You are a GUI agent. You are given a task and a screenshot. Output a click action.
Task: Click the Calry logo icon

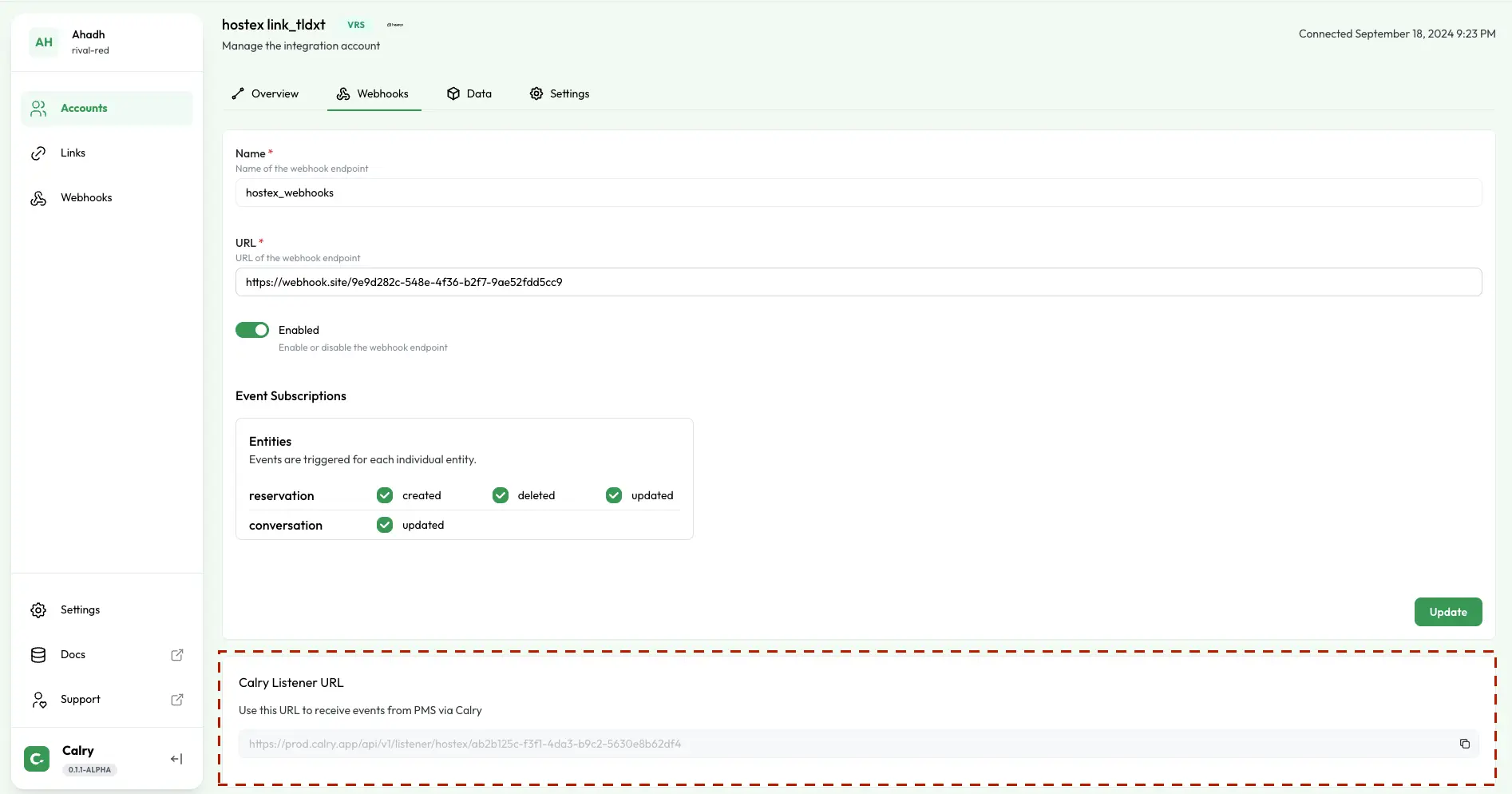[x=37, y=759]
